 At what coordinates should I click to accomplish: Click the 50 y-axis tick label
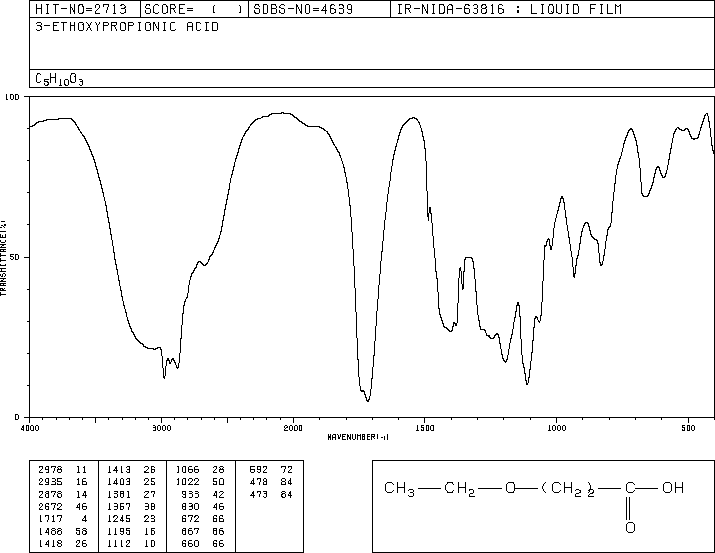pyautogui.click(x=15, y=257)
